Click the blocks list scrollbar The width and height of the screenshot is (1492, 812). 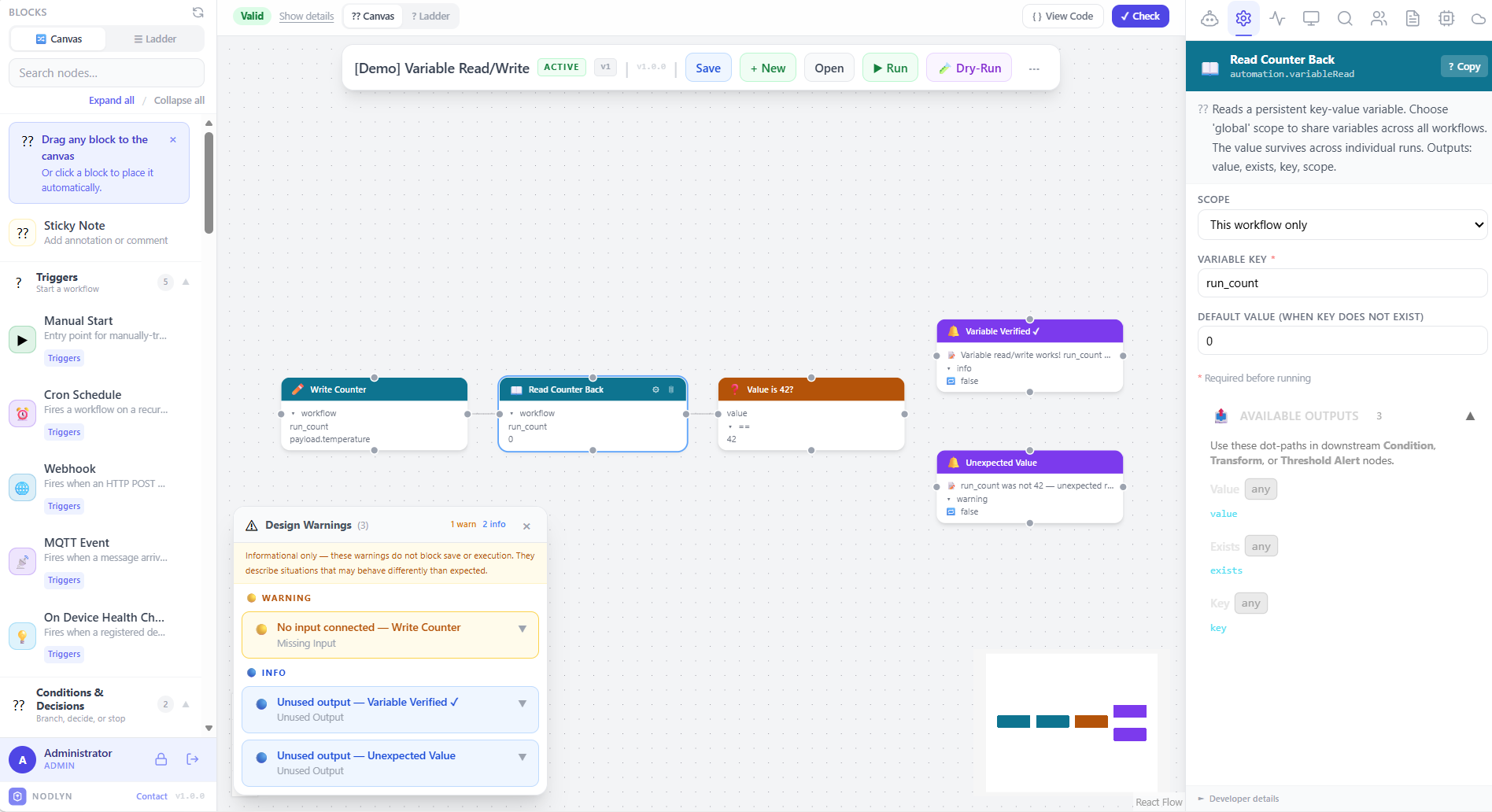tap(209, 183)
